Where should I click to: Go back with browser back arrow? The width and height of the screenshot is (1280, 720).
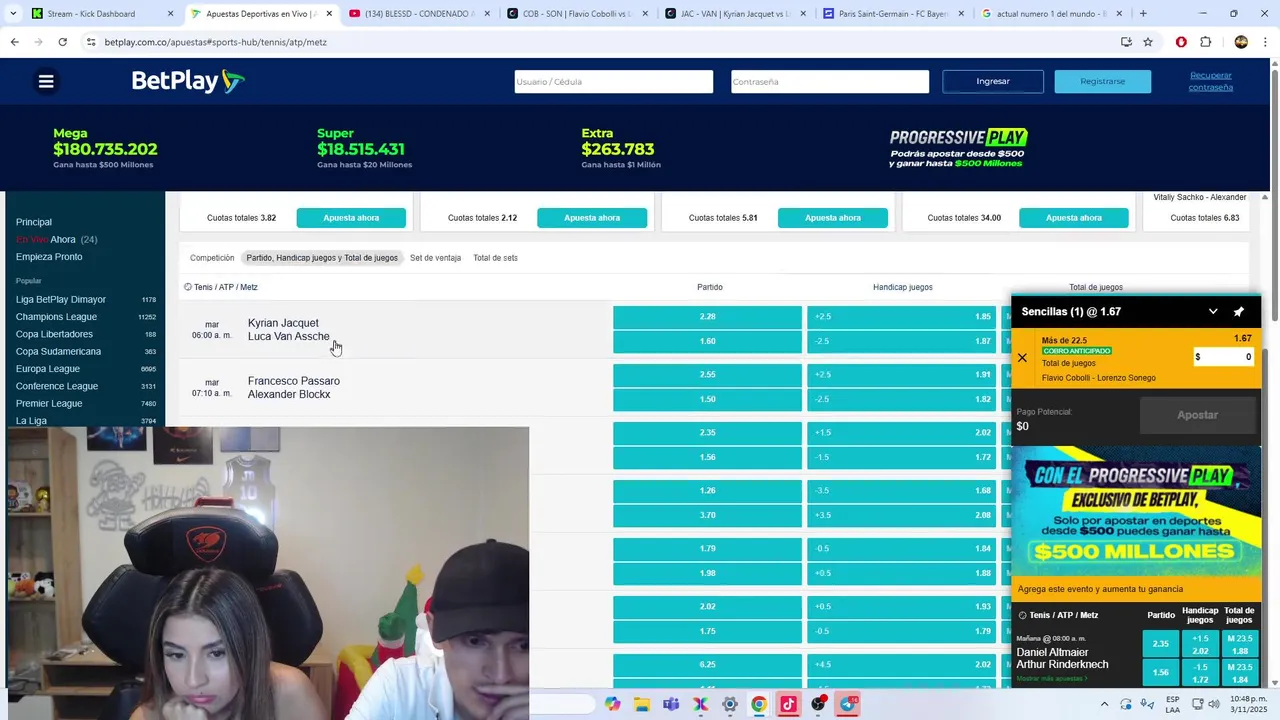click(x=14, y=42)
